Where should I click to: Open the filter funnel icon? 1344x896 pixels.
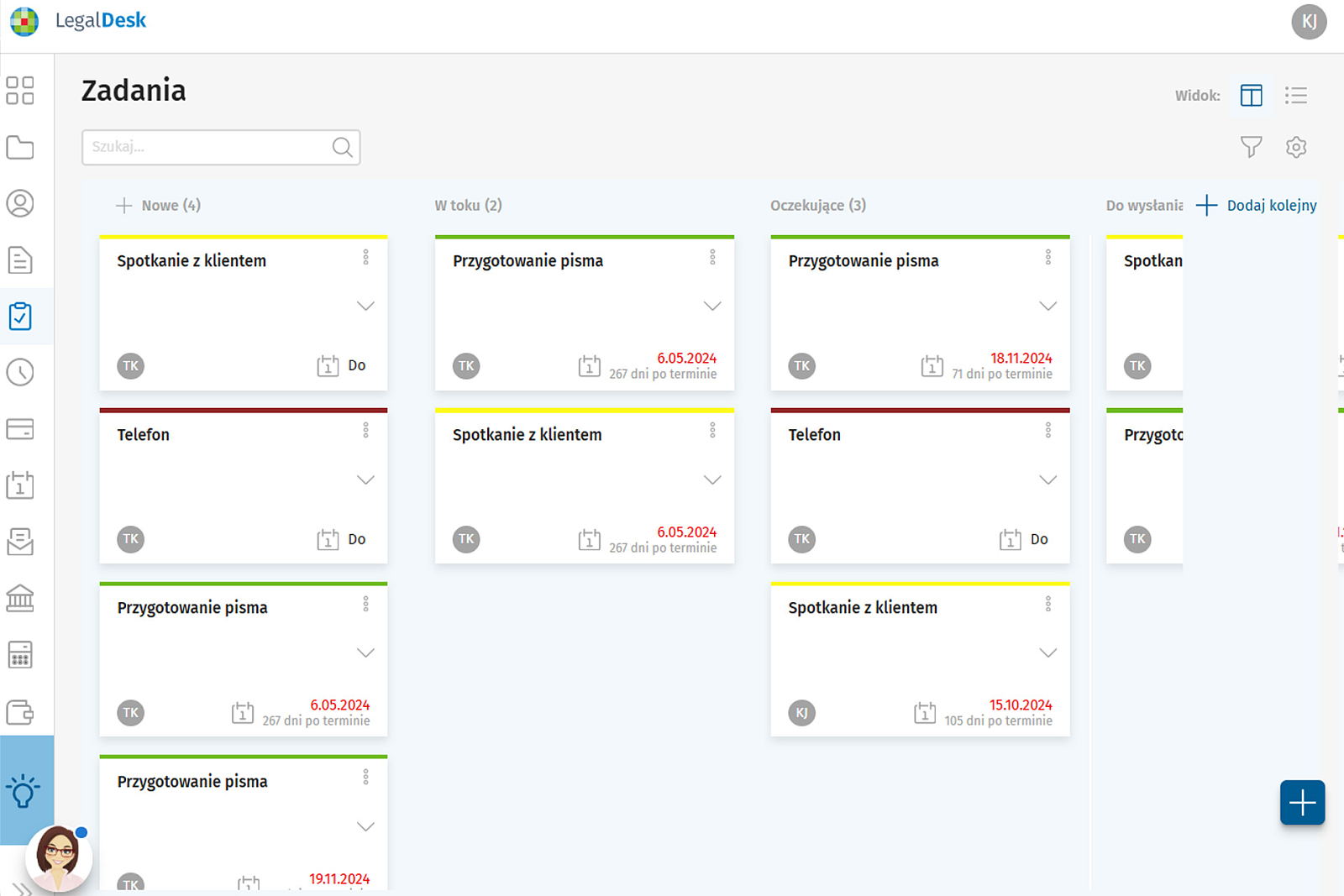[1251, 147]
